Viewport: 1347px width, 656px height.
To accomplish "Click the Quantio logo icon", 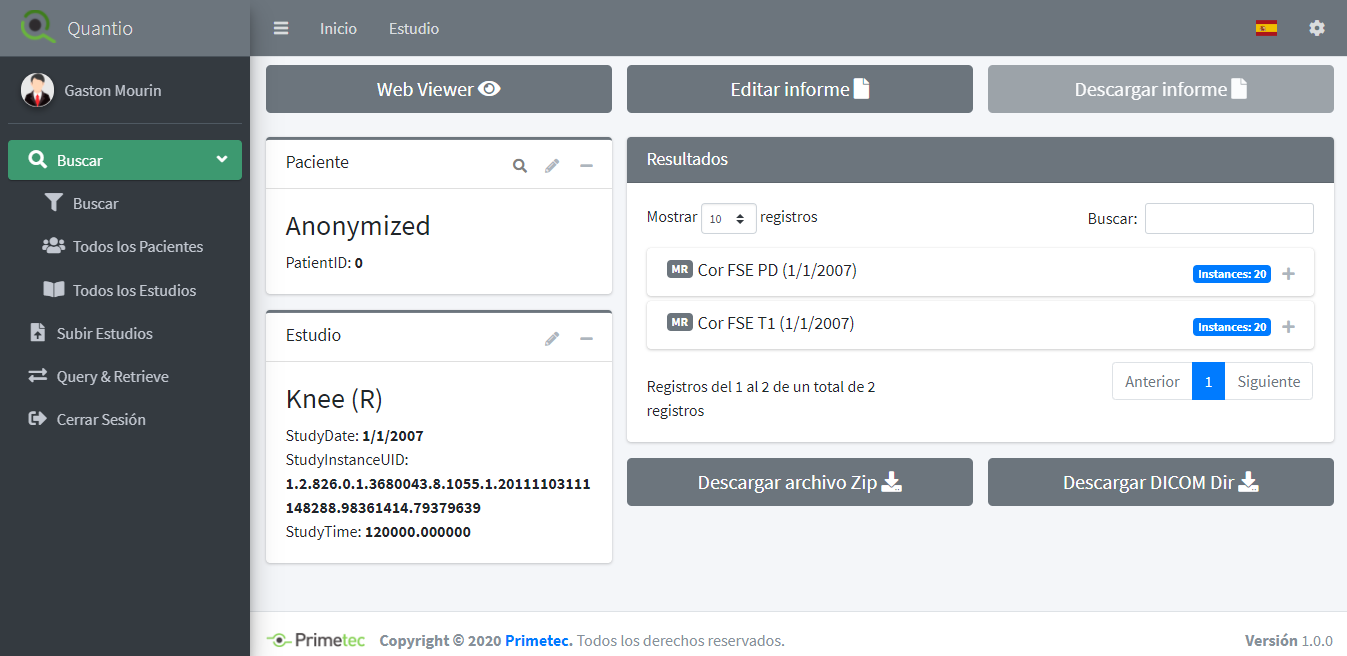I will point(38,27).
